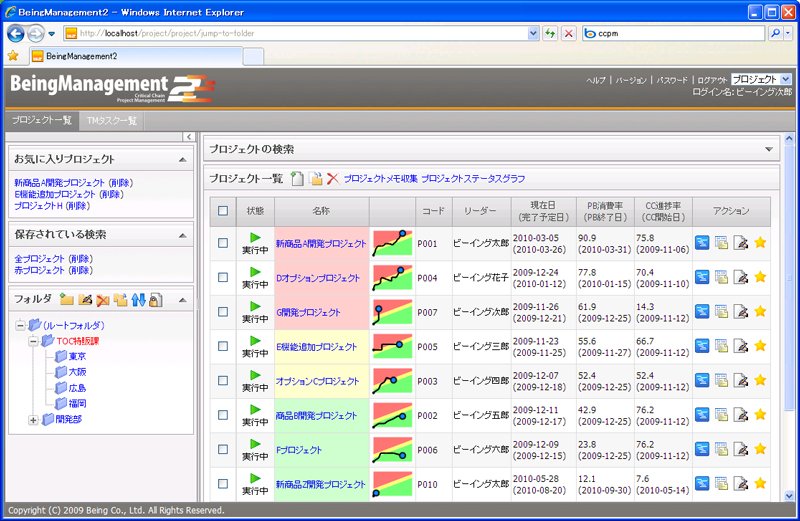Click the ヘルプ header menu item
This screenshot has width=800, height=521.
pyautogui.click(x=596, y=80)
